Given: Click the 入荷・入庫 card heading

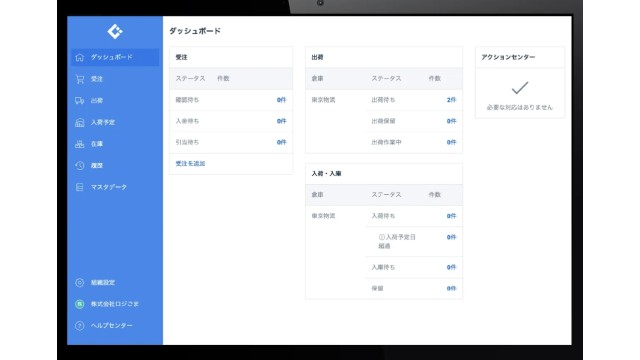Looking at the screenshot, I should coord(327,174).
